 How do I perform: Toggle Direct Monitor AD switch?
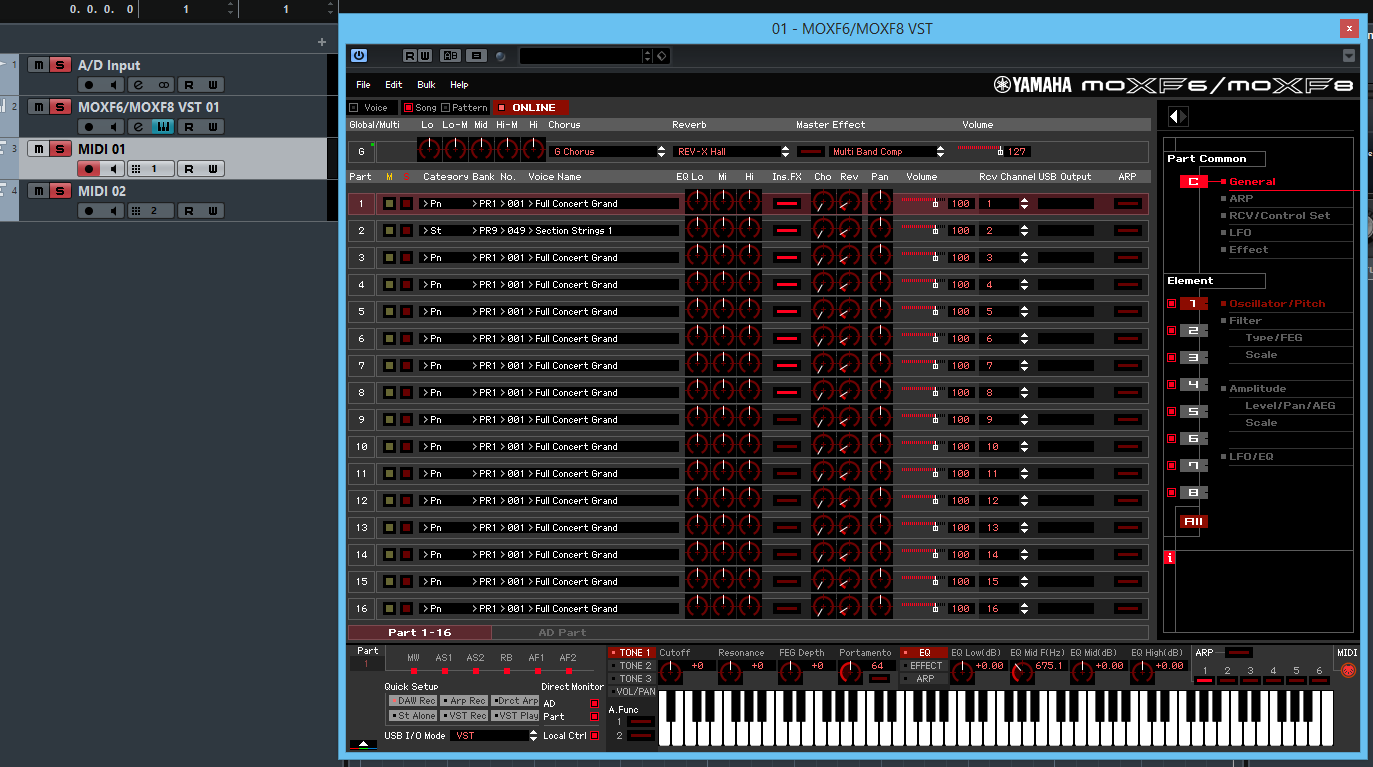point(594,703)
